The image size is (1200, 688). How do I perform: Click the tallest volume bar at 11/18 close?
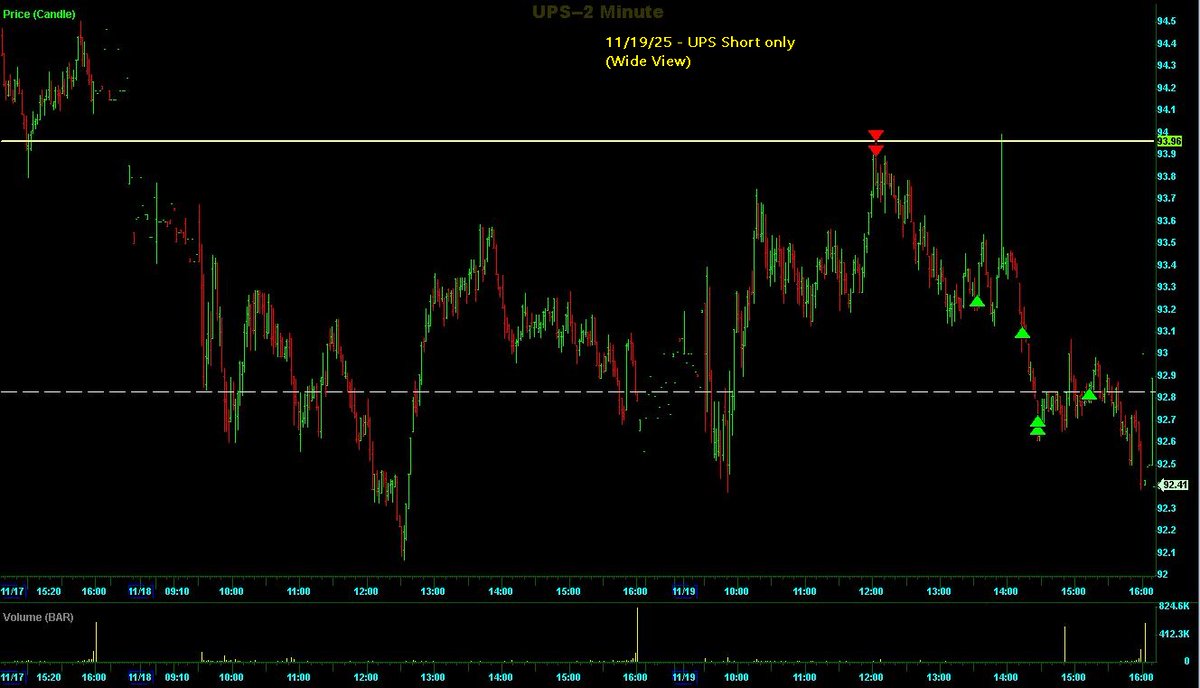pos(636,633)
